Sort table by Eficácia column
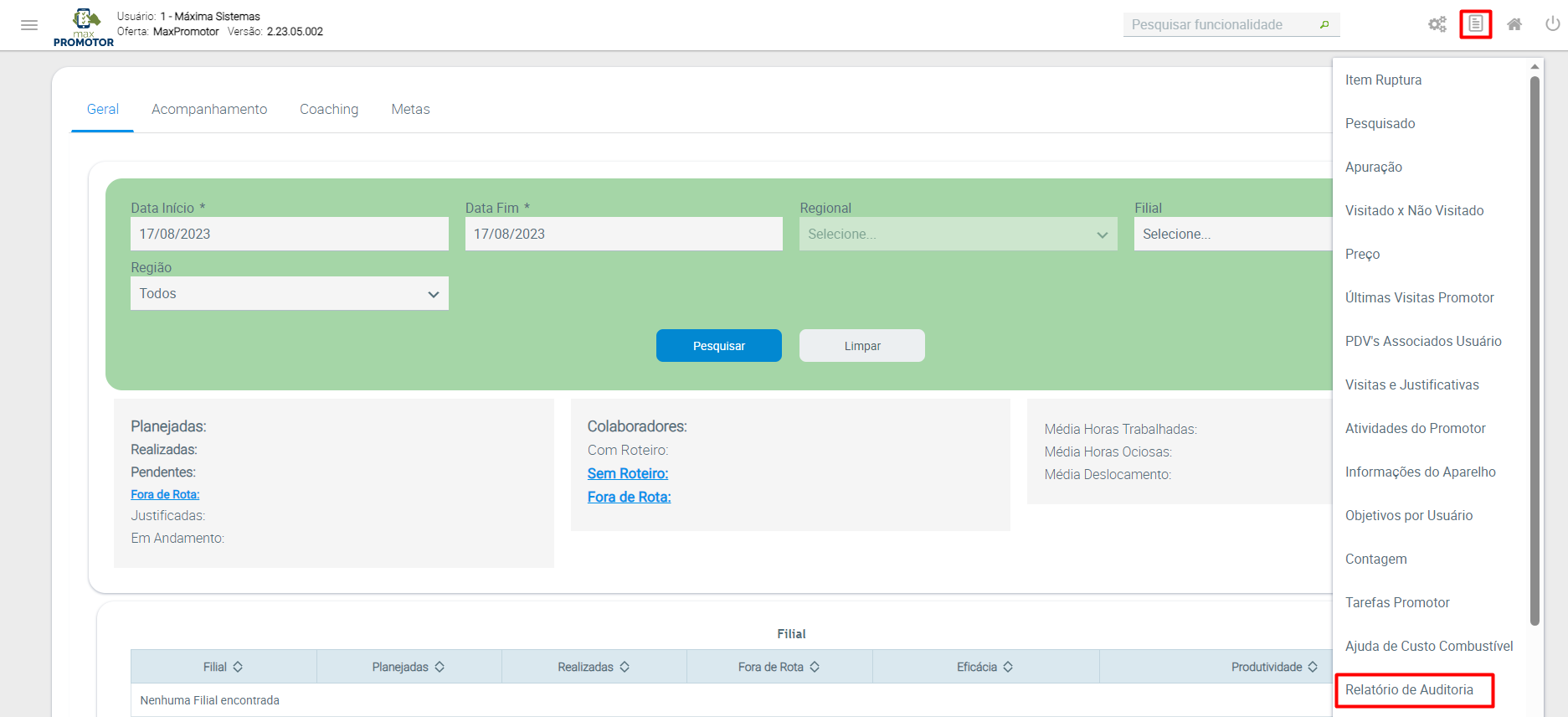Image resolution: width=1568 pixels, height=717 pixels. 984,667
